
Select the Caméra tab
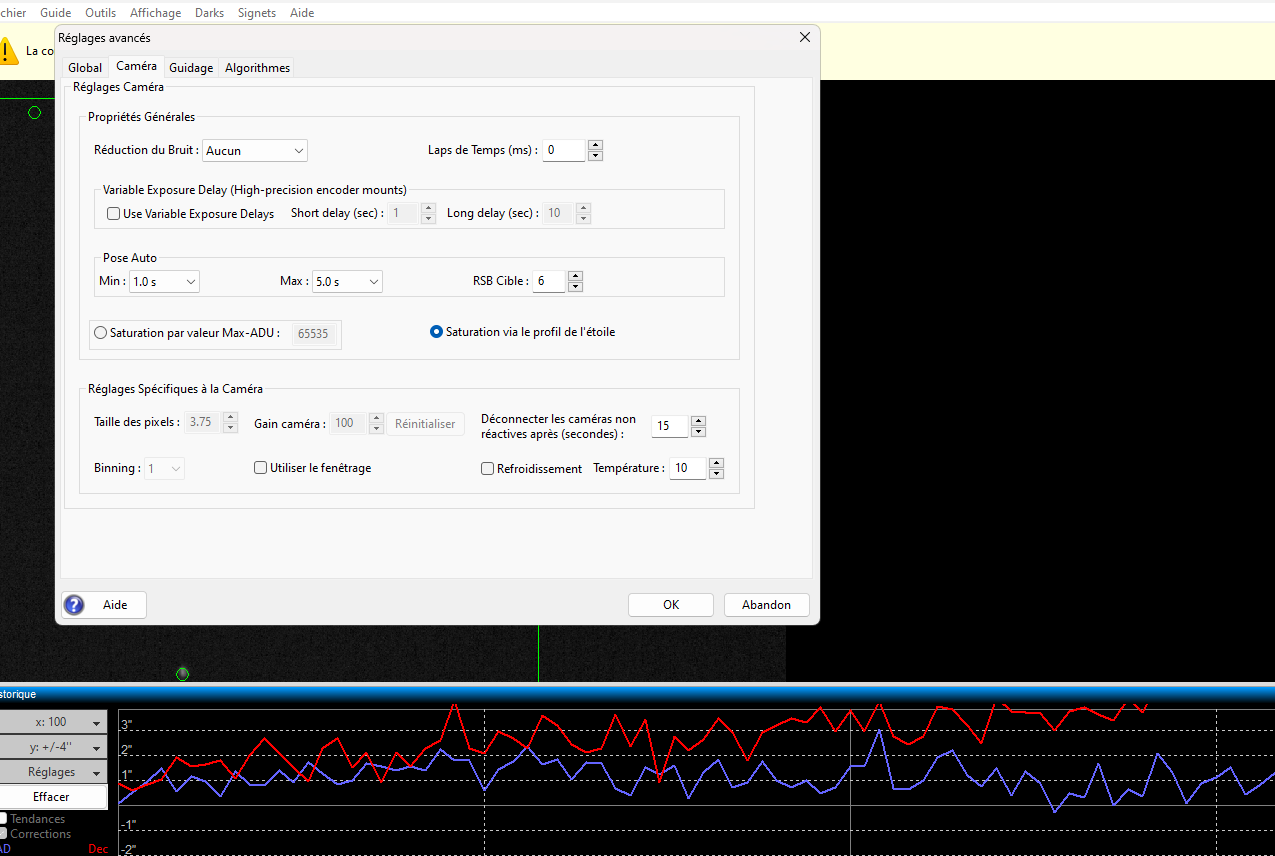click(x=136, y=66)
